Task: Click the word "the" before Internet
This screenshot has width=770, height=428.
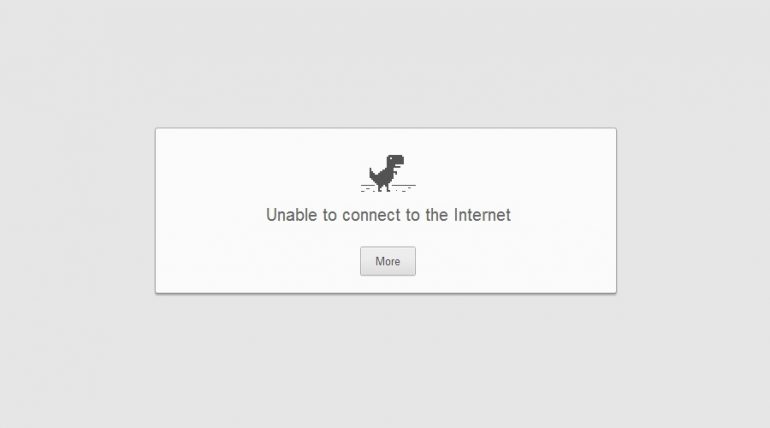Action: coord(437,215)
